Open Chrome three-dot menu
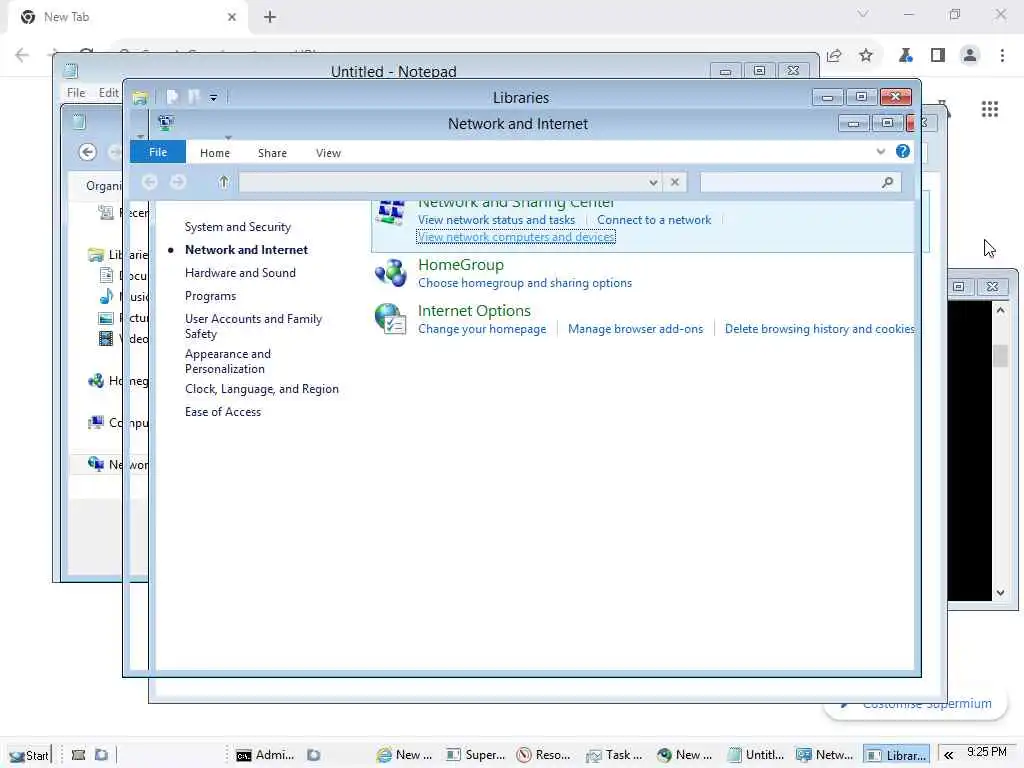1024x768 pixels. 1002,56
